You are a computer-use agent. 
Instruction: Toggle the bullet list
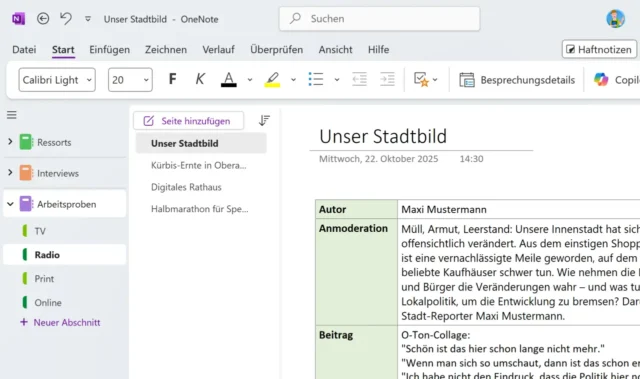[316, 79]
